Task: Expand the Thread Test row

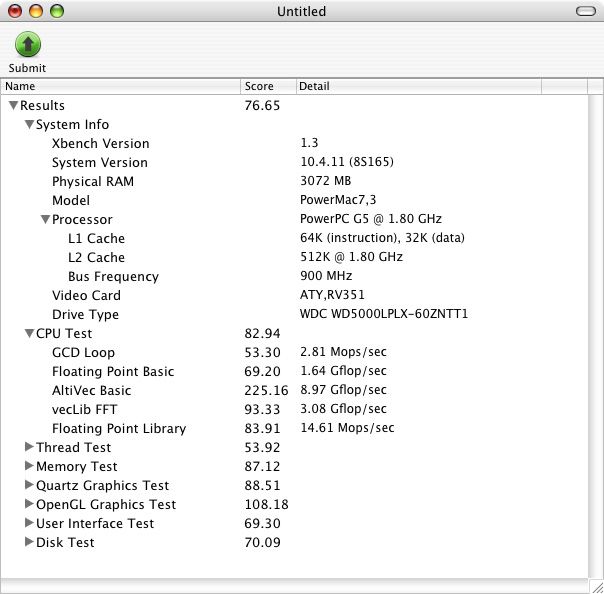Action: [29, 447]
